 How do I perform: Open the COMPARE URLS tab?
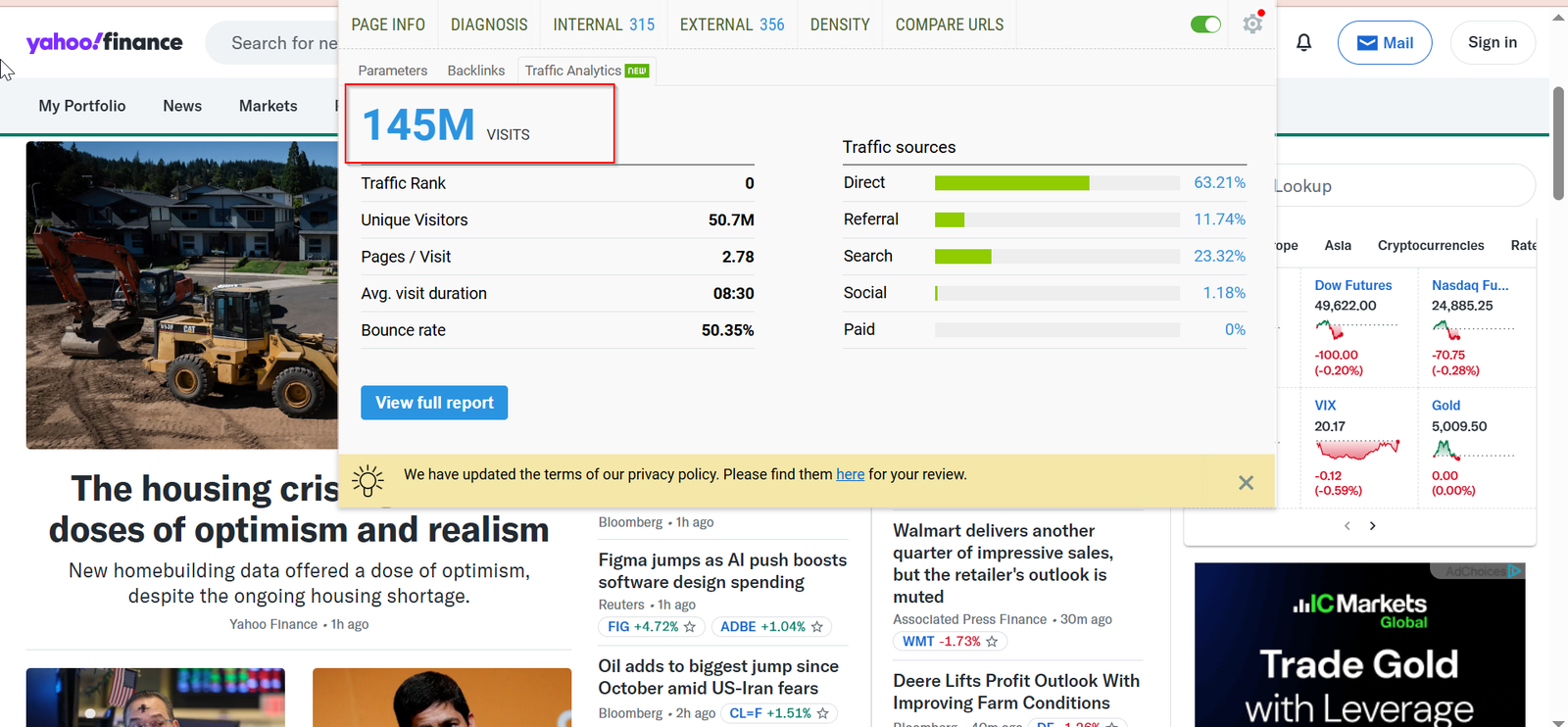click(950, 24)
